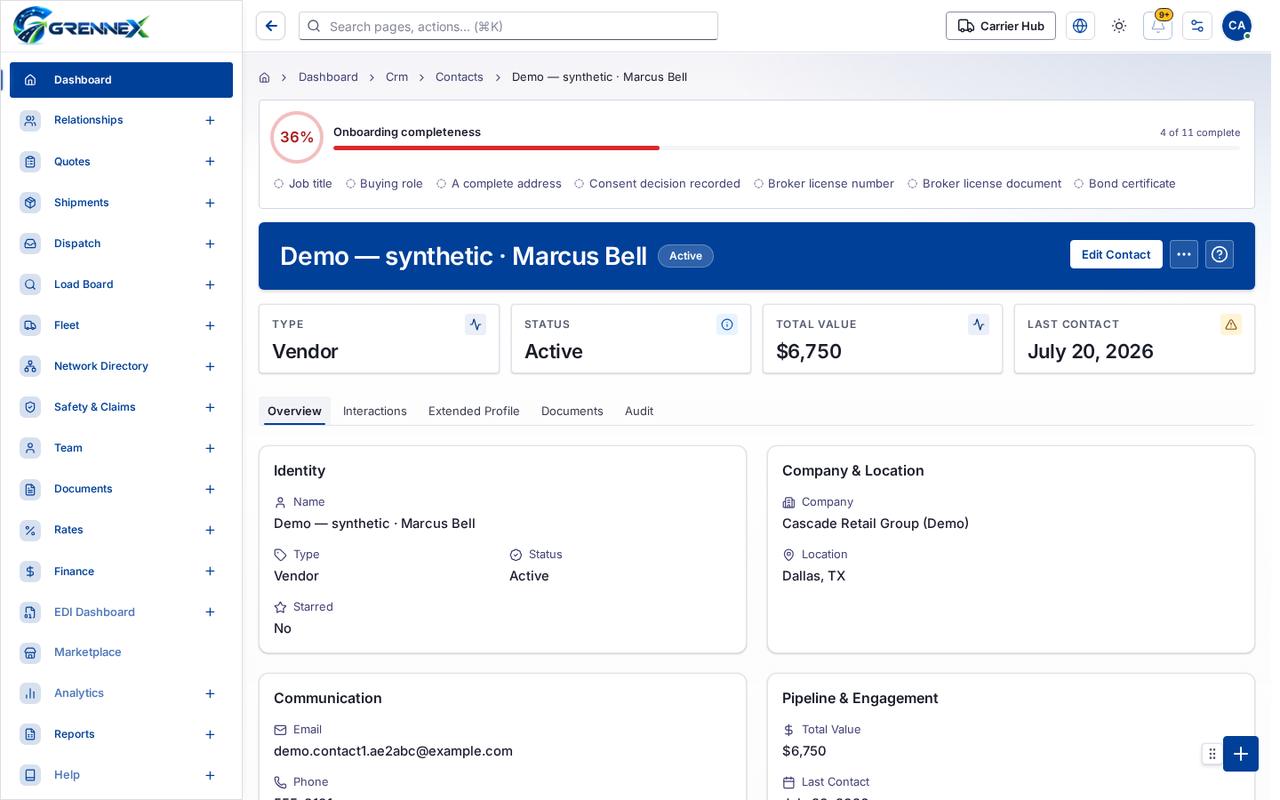Click the Type card activity icon

(x=475, y=324)
